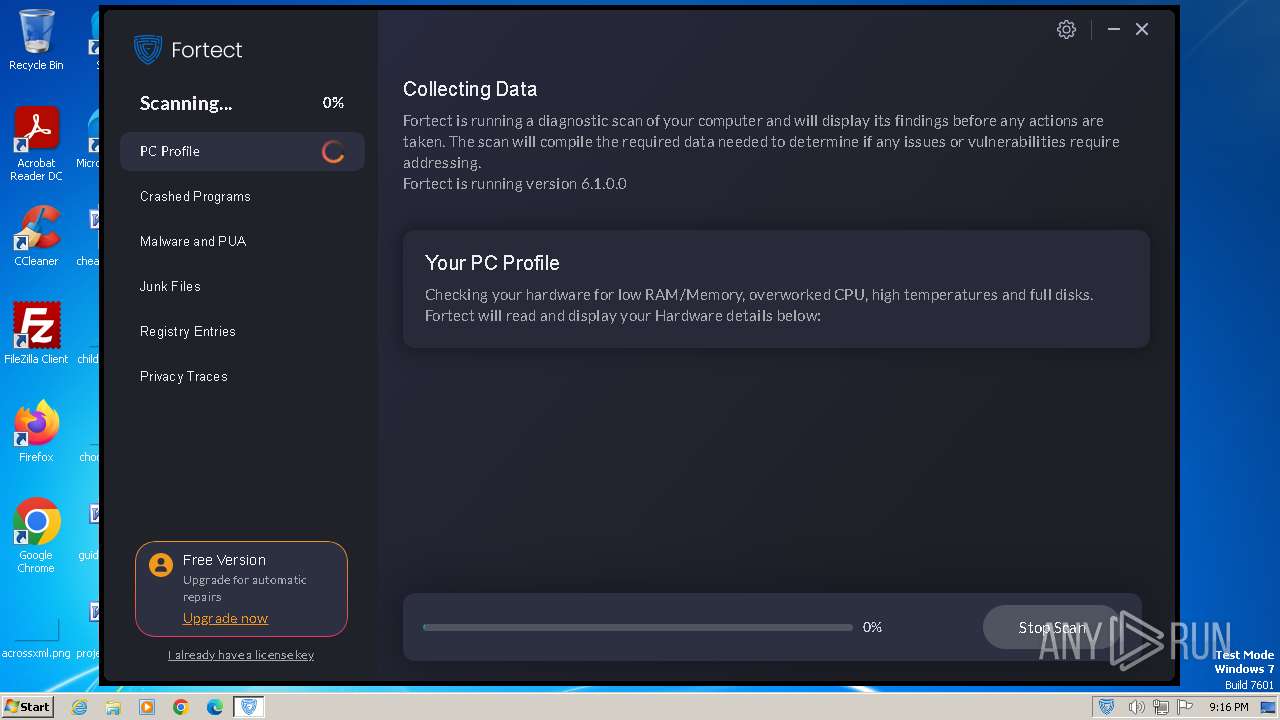The height and width of the screenshot is (720, 1280).
Task: Open the Windows Start menu
Action: (28, 707)
